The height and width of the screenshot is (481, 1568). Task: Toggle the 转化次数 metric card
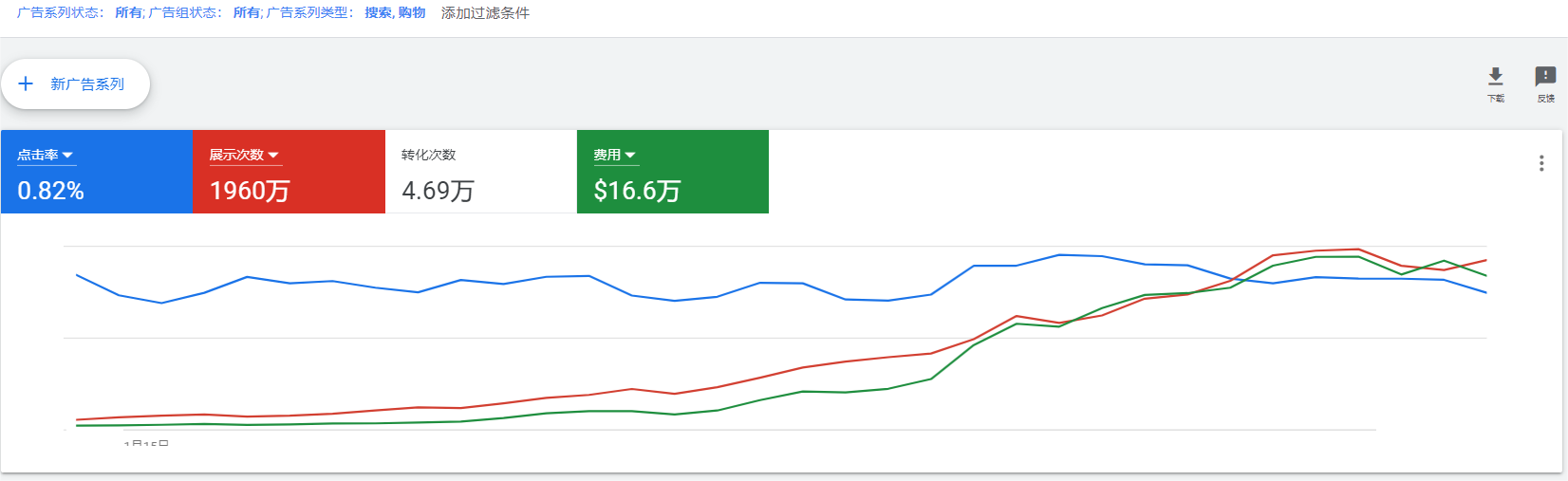pyautogui.click(x=480, y=172)
